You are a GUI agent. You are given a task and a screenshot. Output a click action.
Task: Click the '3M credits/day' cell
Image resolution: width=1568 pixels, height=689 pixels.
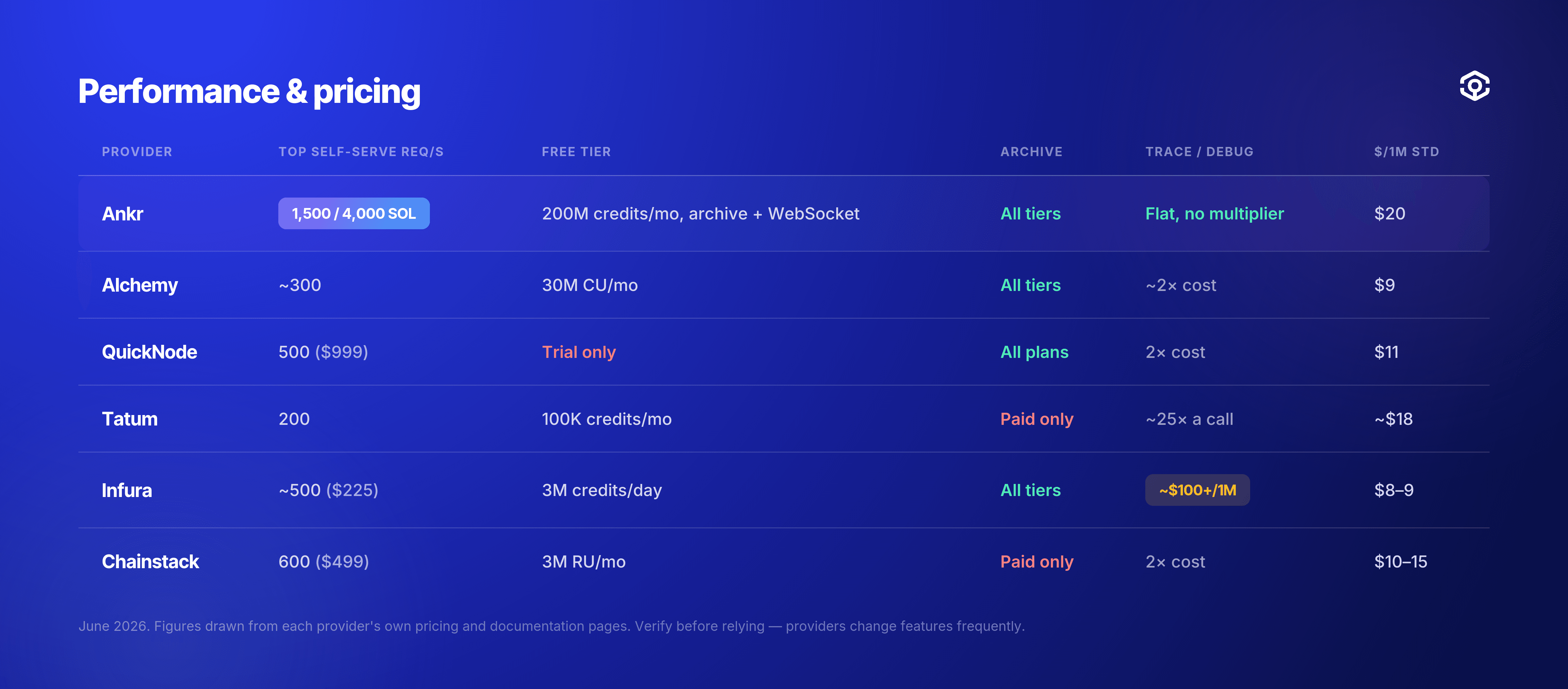tap(602, 490)
